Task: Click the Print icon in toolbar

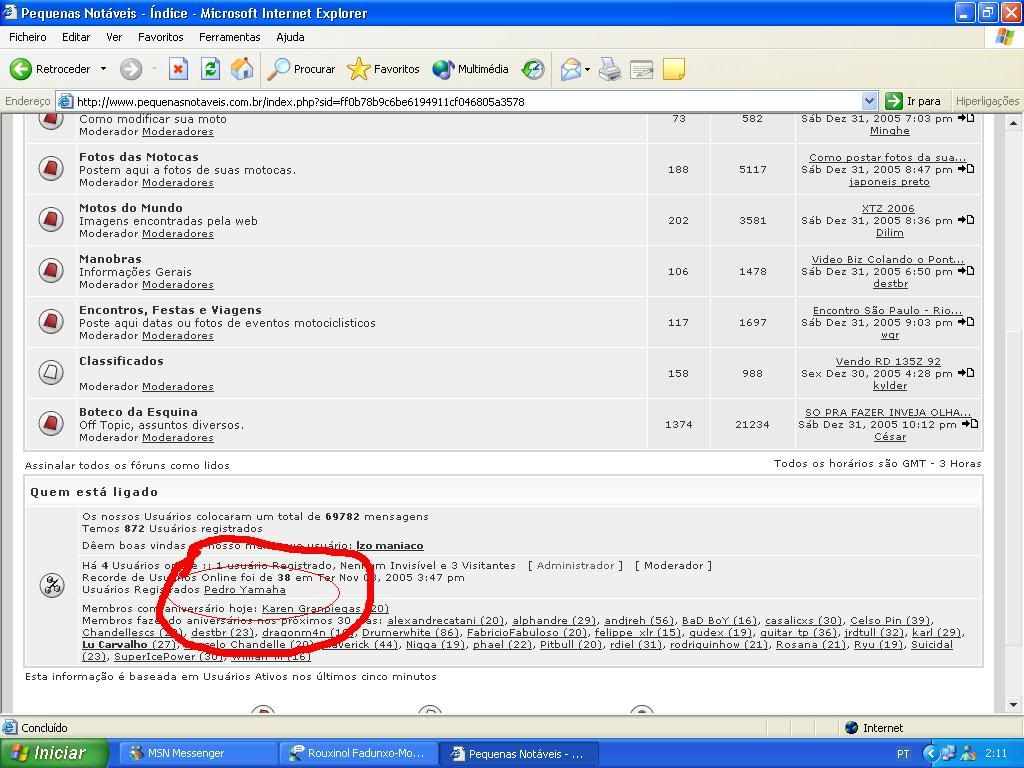Action: [610, 69]
